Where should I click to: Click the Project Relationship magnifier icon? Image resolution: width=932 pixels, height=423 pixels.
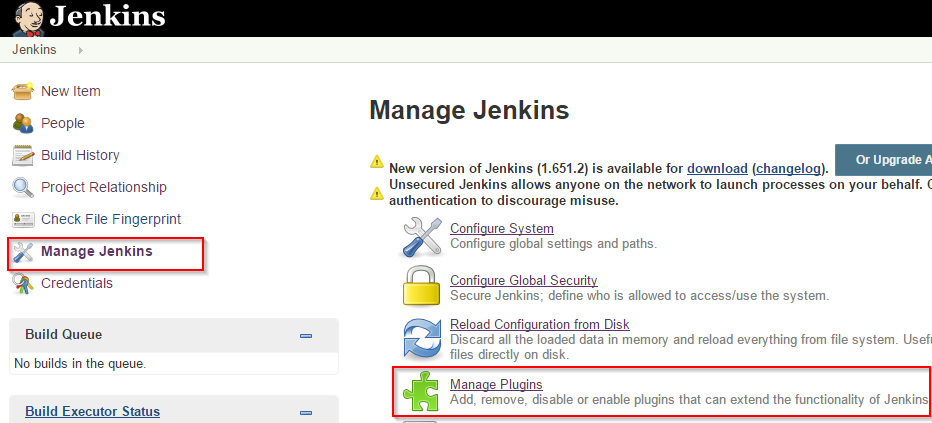pos(23,188)
